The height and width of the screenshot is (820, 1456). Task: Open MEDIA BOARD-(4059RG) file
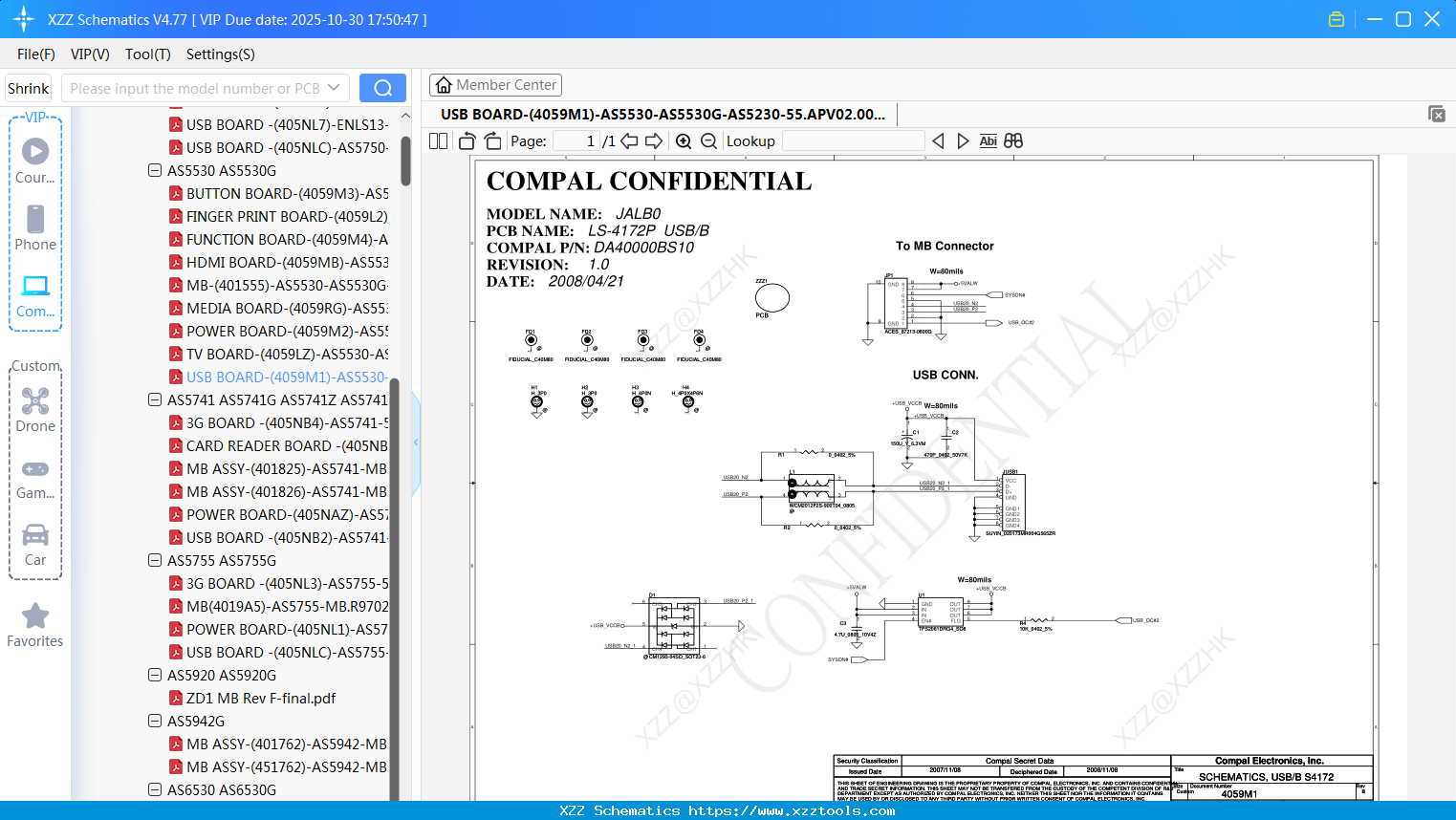[278, 309]
